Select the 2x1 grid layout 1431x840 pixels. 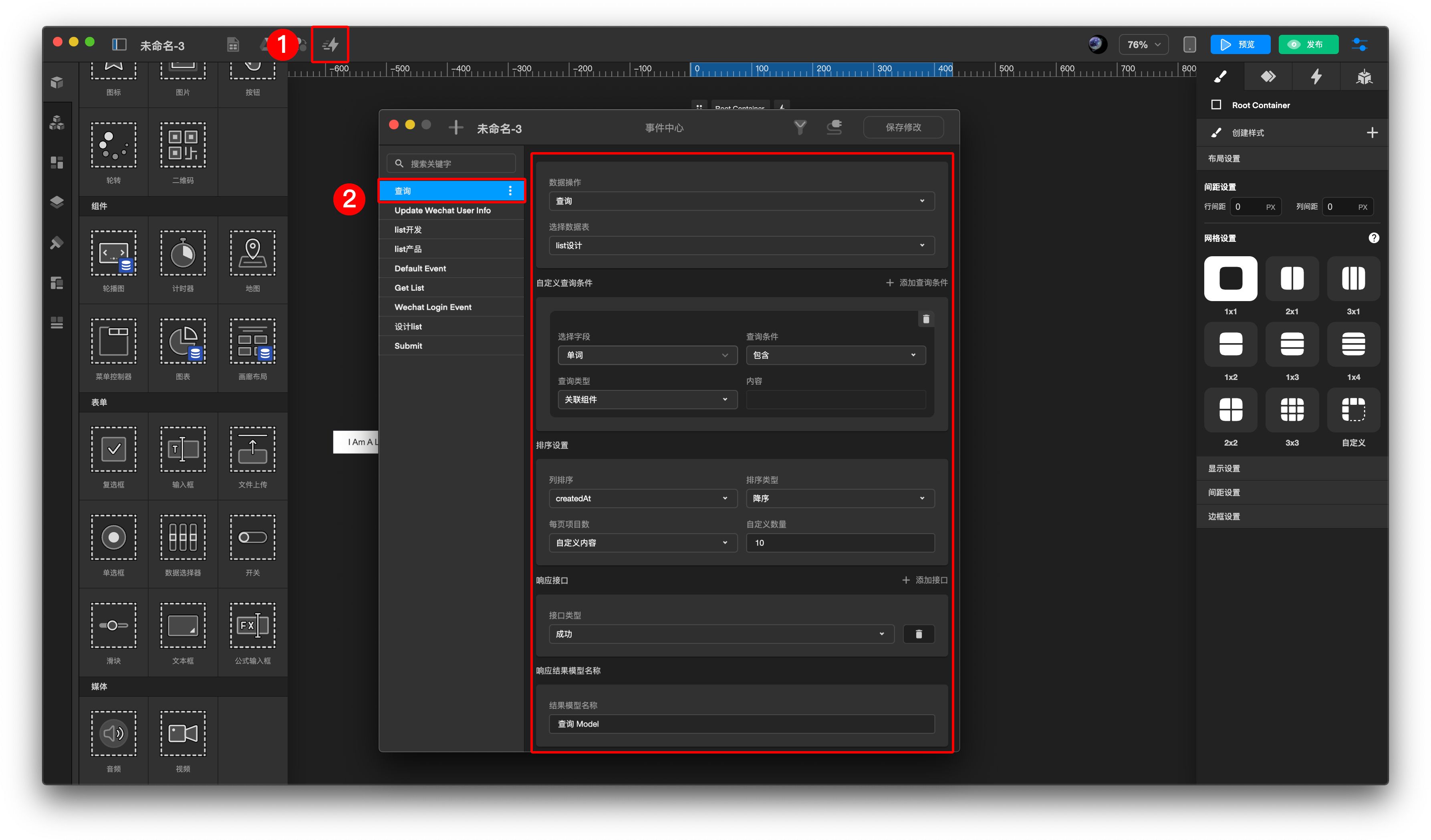[1292, 278]
